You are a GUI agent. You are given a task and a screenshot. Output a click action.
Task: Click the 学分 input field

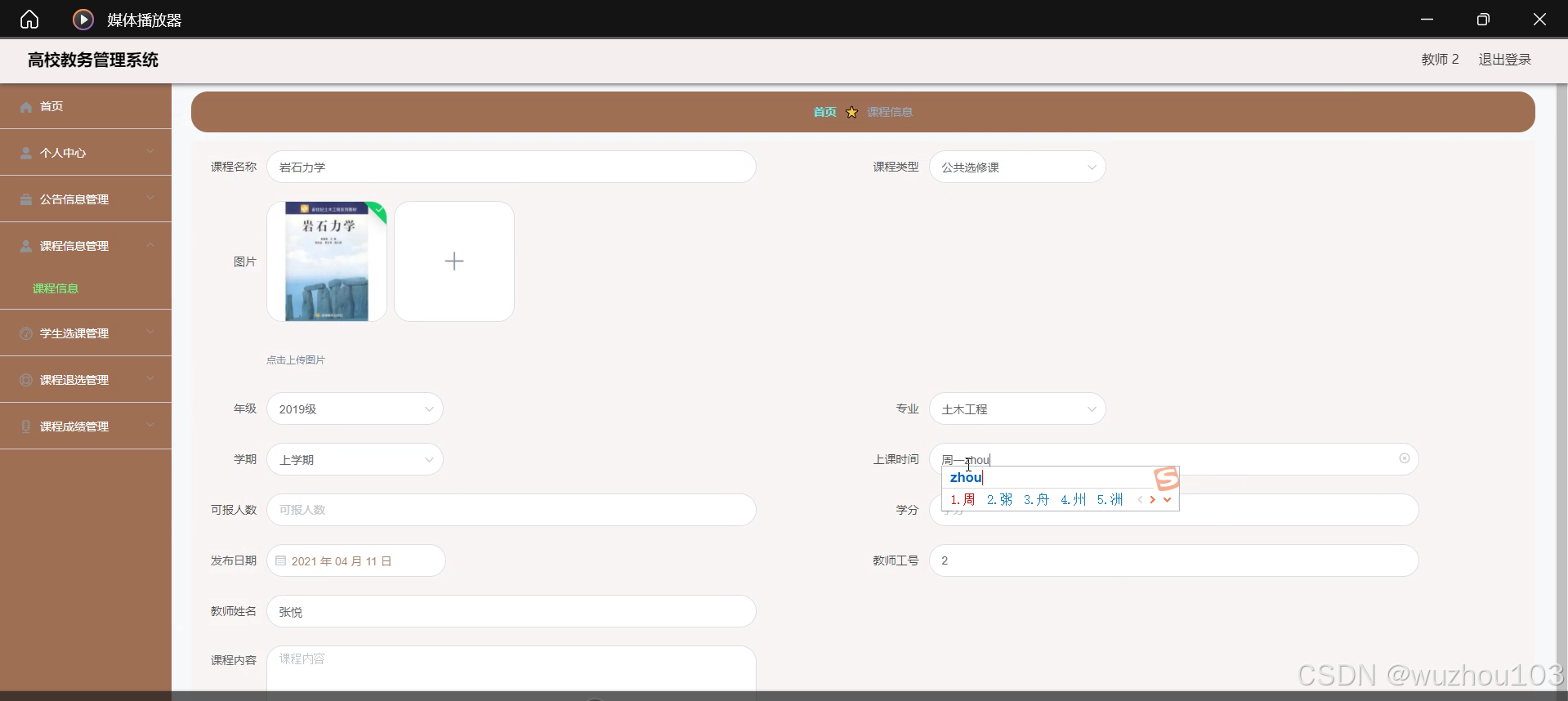[x=1173, y=510]
